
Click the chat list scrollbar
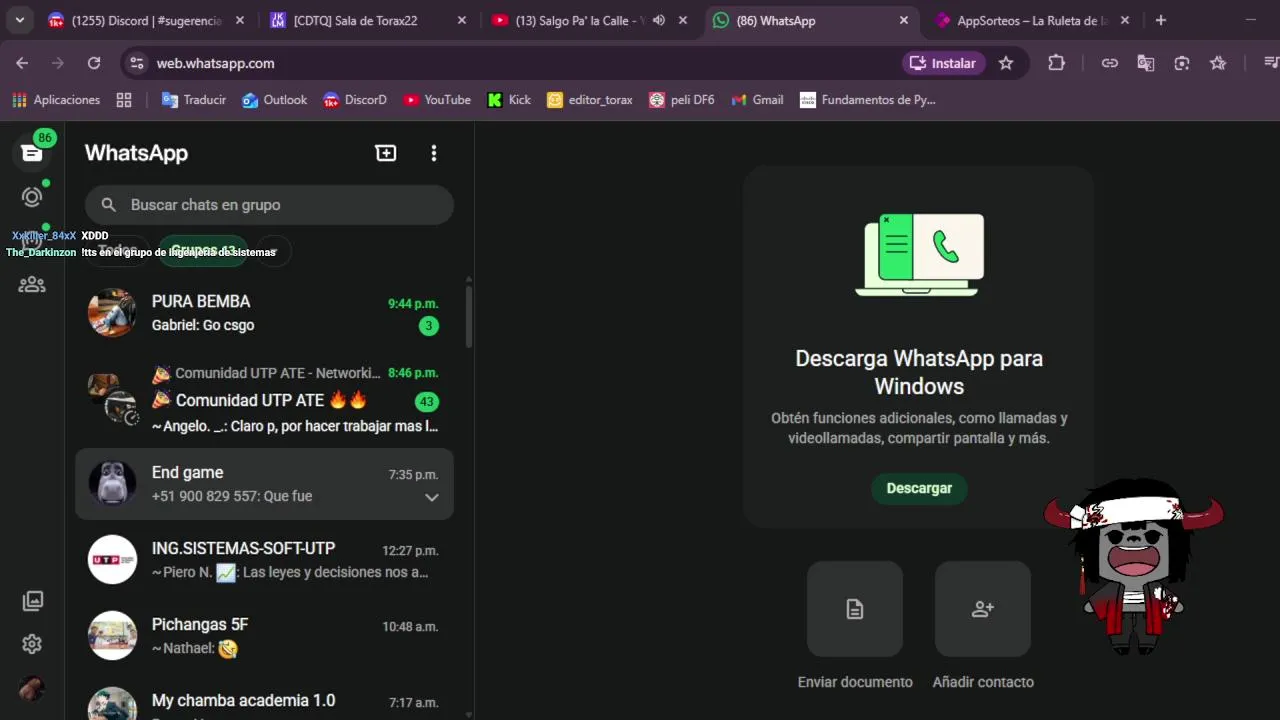(469, 315)
